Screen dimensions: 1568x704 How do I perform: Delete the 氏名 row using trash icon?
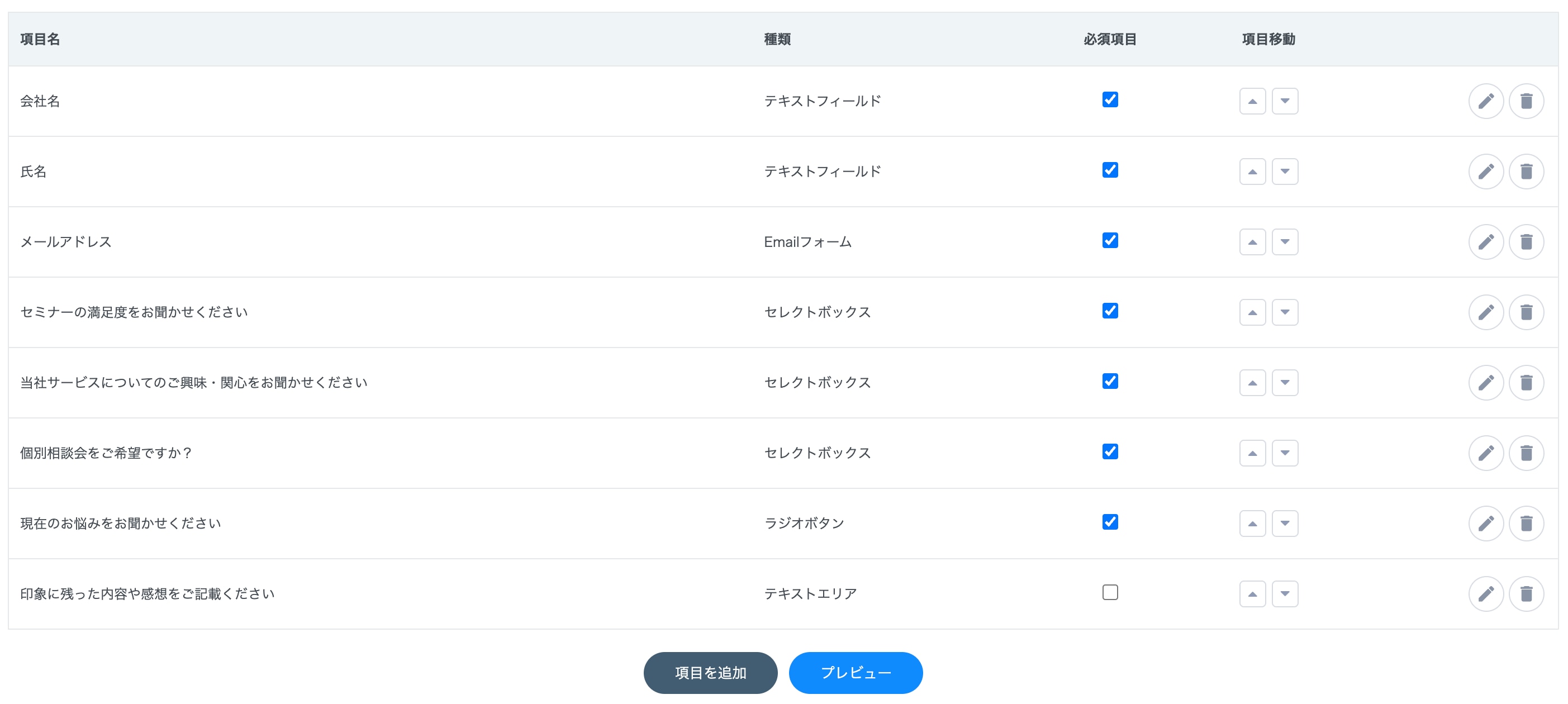click(x=1526, y=172)
